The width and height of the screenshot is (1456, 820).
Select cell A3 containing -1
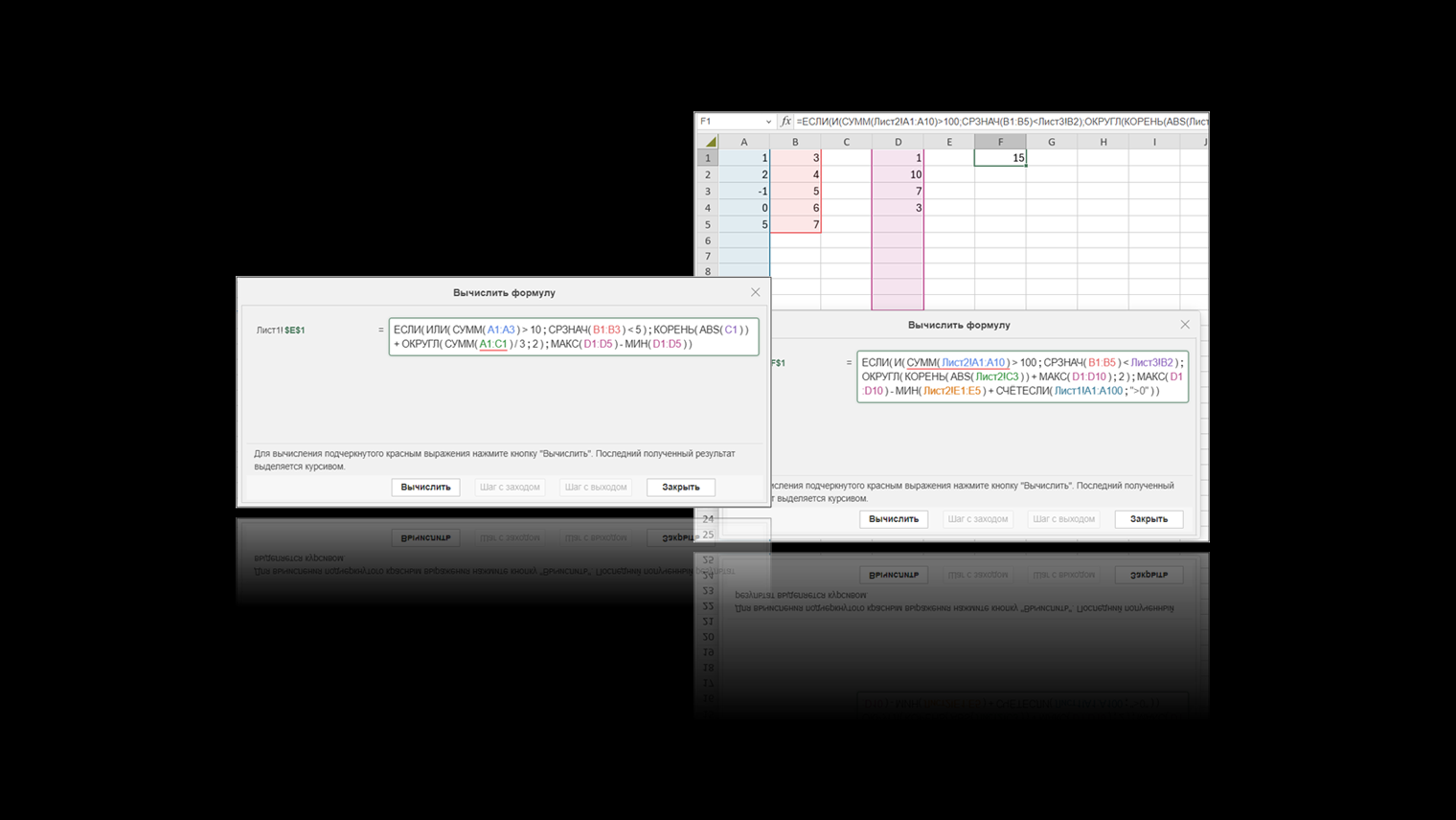point(744,192)
